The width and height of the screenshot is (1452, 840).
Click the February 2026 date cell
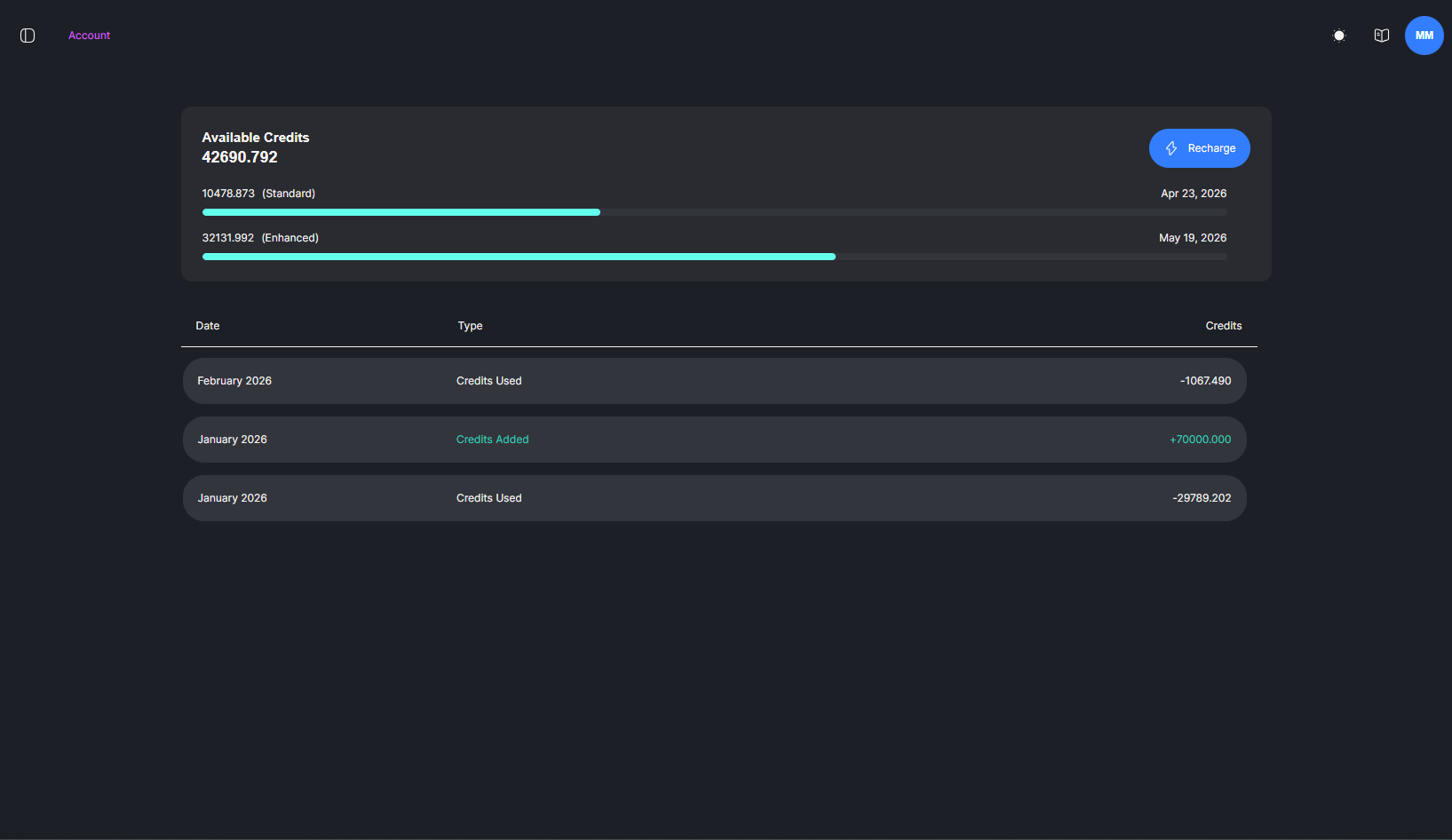[234, 381]
